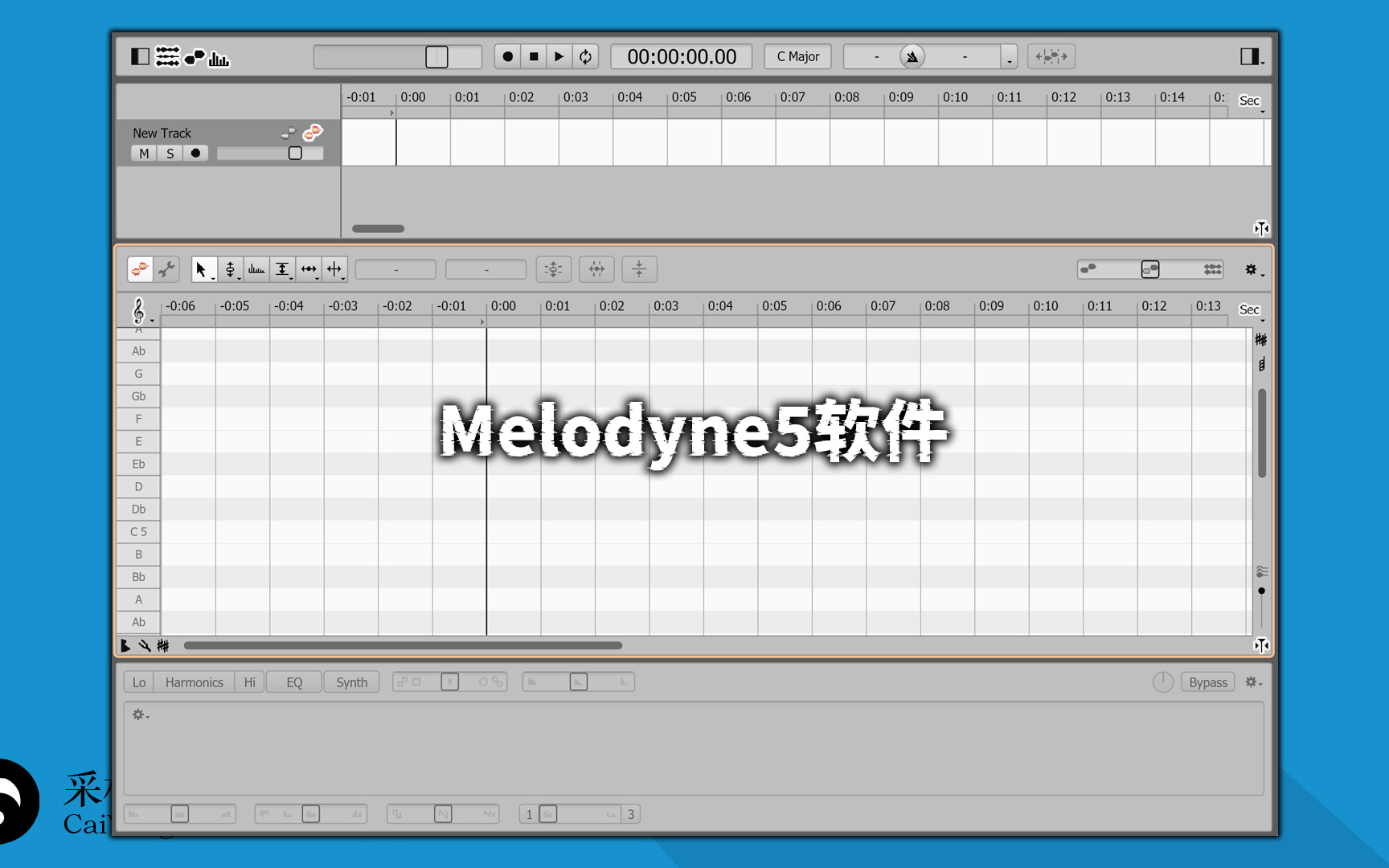Open the note editor Sec unit dropdown
This screenshot has height=868, width=1389.
(x=1251, y=310)
